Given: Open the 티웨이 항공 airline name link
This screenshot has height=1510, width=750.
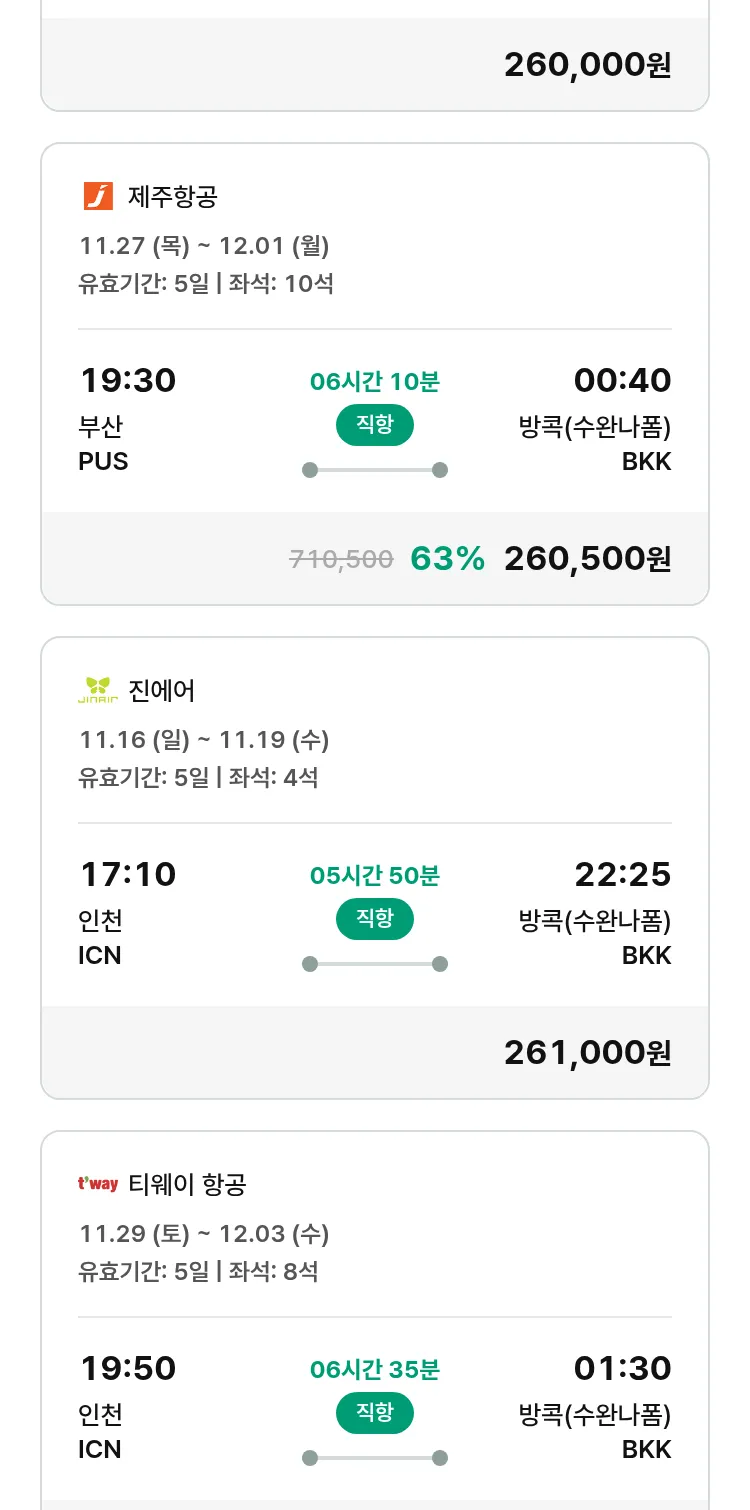Looking at the screenshot, I should (x=188, y=1184).
